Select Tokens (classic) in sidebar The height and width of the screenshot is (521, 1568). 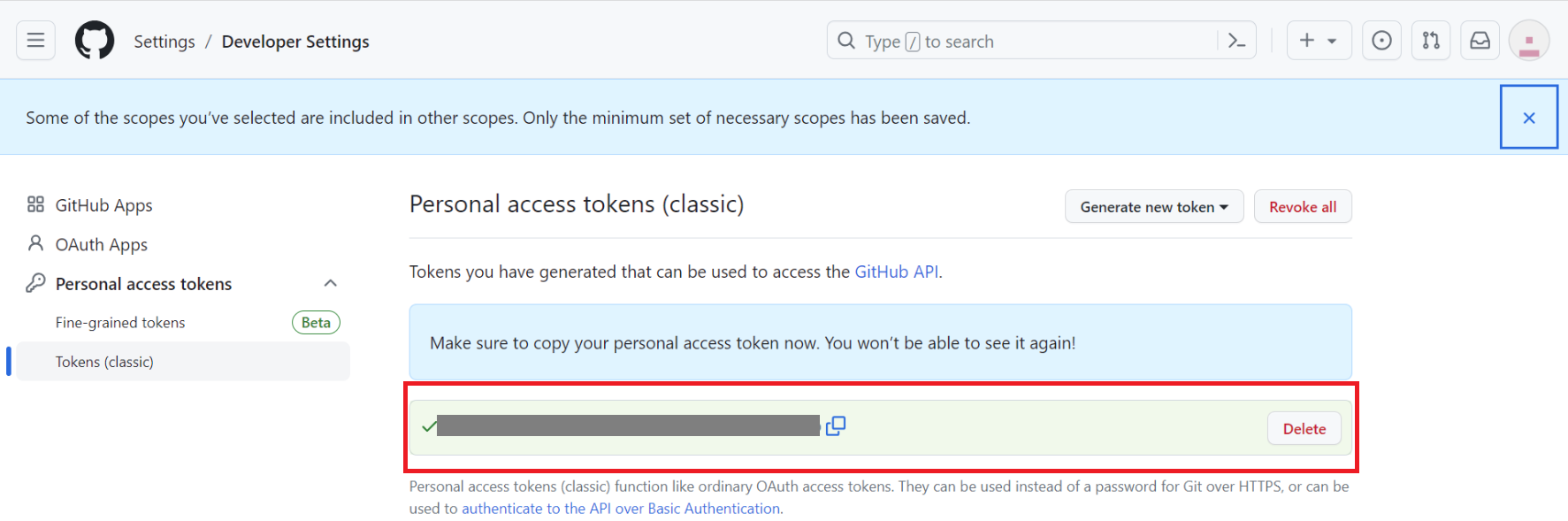click(x=104, y=362)
